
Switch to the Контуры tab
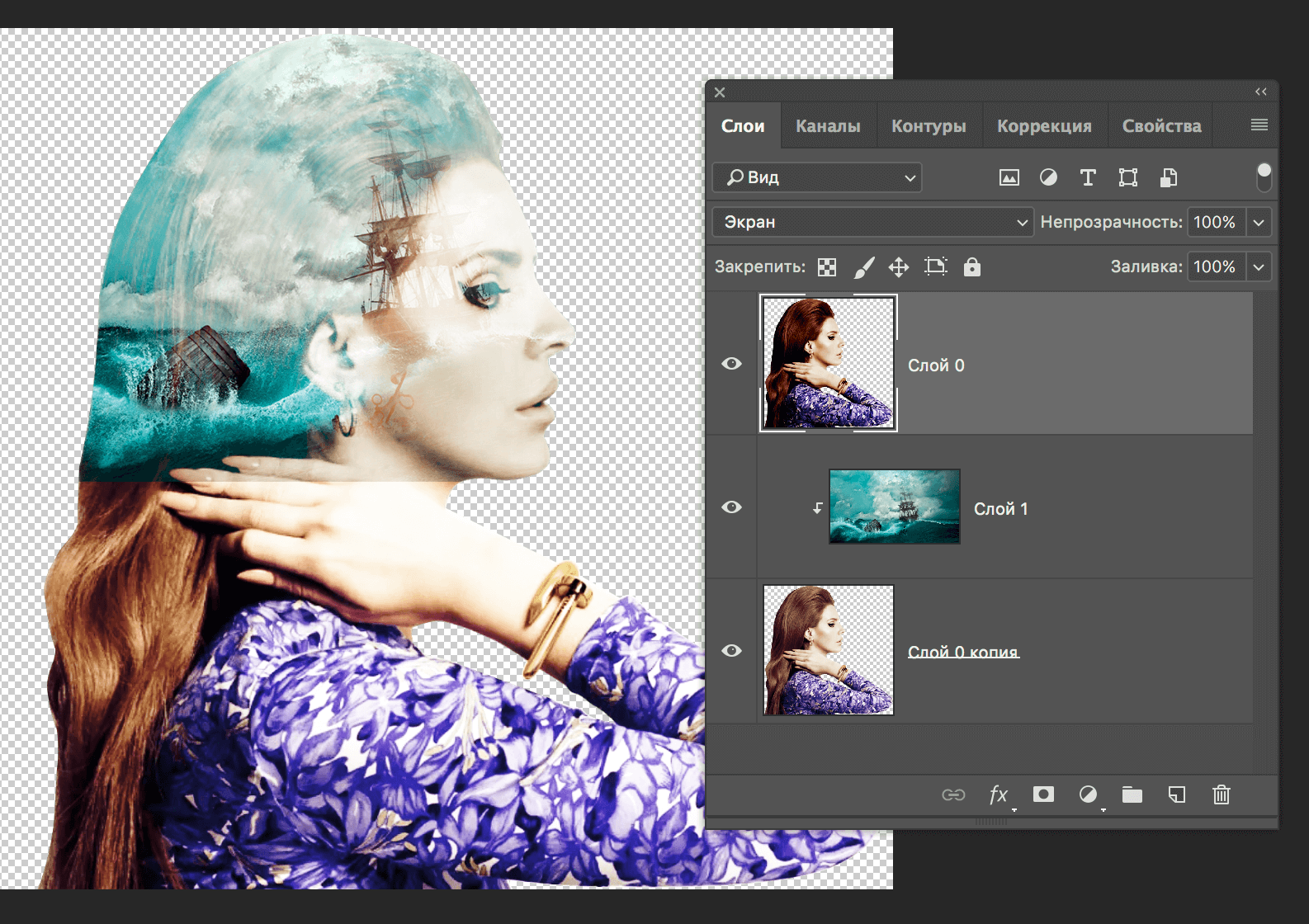[929, 126]
